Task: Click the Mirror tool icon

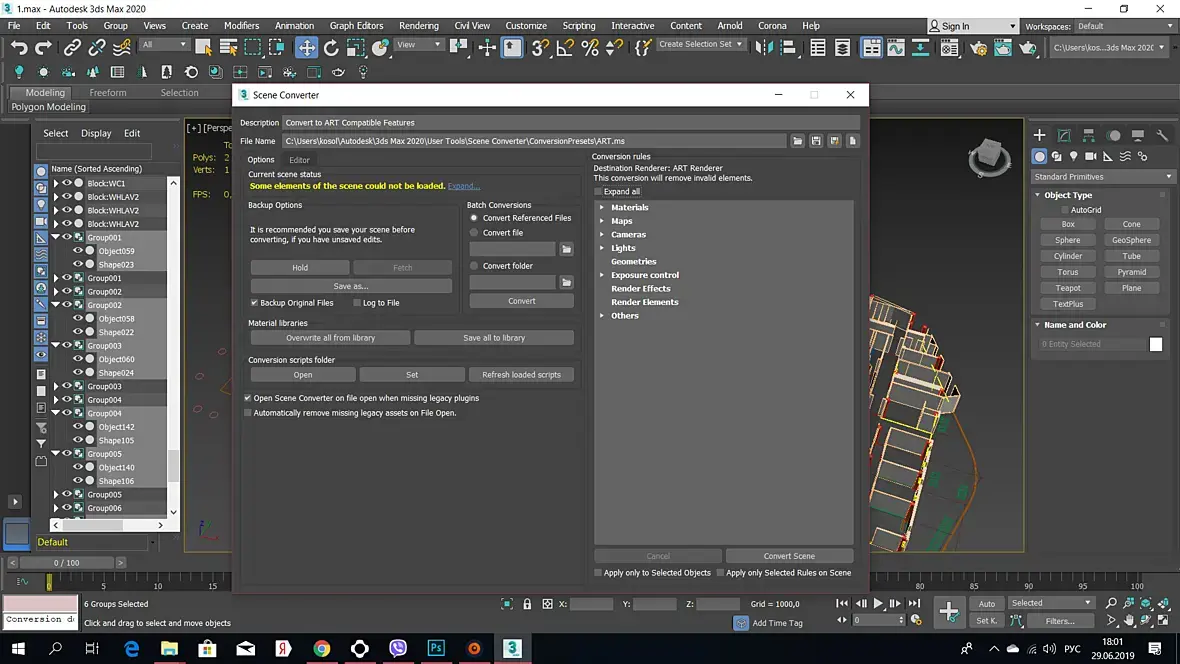Action: (x=765, y=47)
